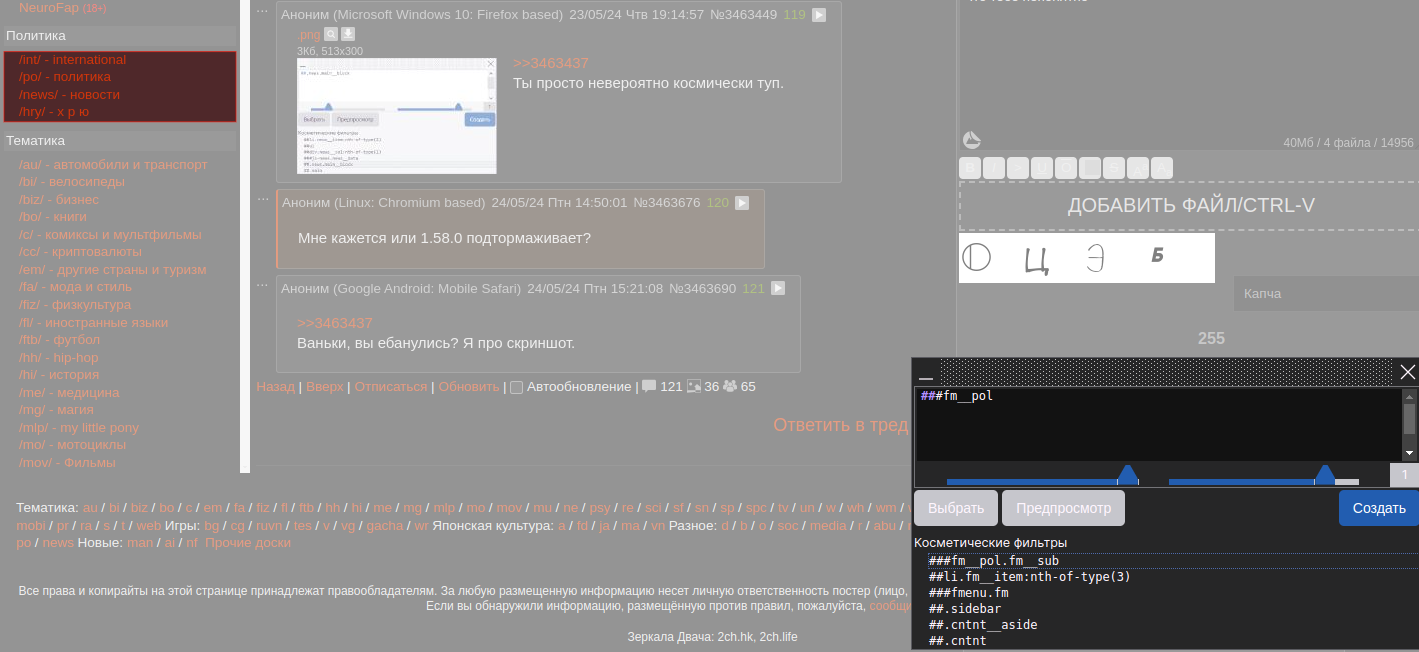Click the picker result count box showing 1
The image size is (1419, 652).
[1404, 475]
